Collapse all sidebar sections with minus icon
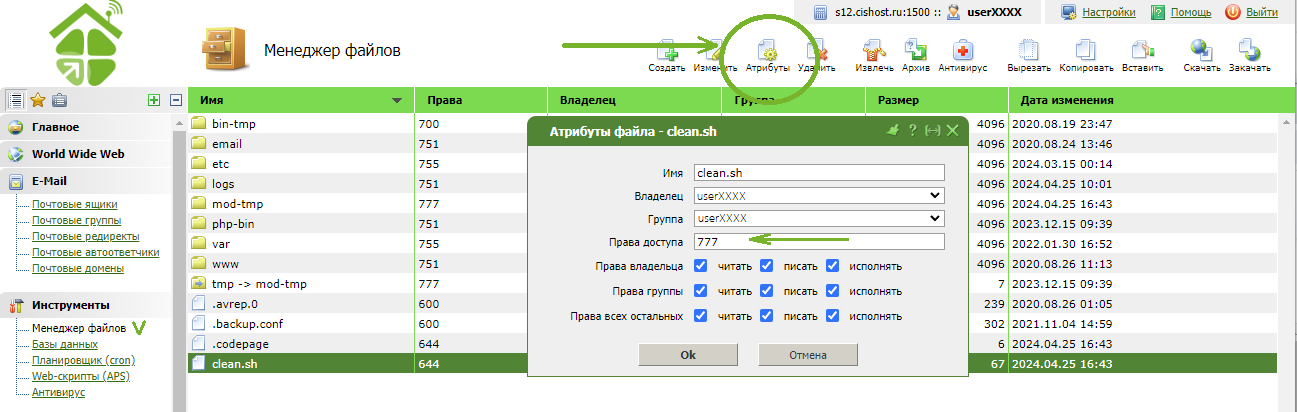 (176, 100)
